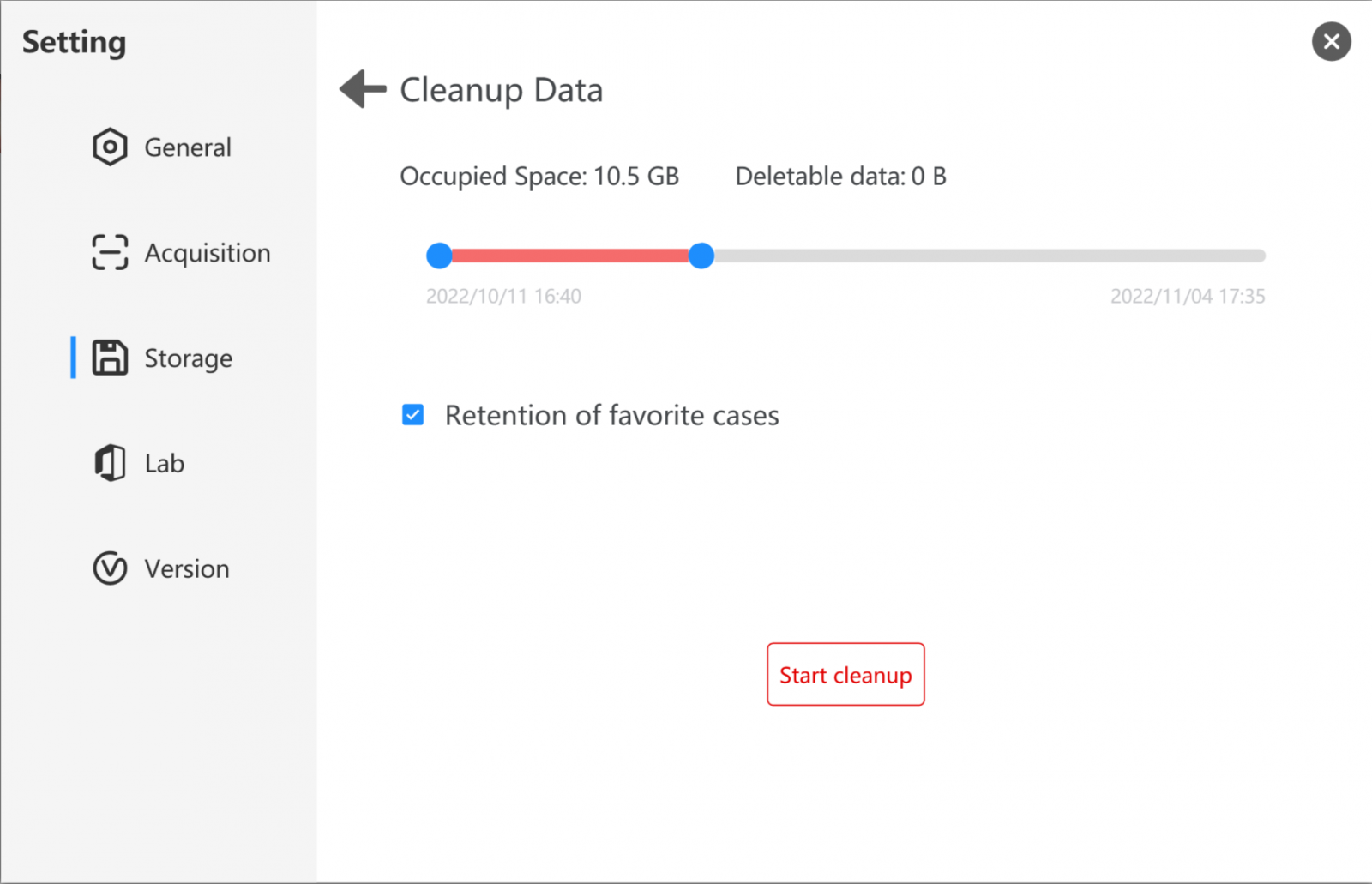Close the Setting dialog
The height and width of the screenshot is (884, 1372).
[x=1331, y=41]
